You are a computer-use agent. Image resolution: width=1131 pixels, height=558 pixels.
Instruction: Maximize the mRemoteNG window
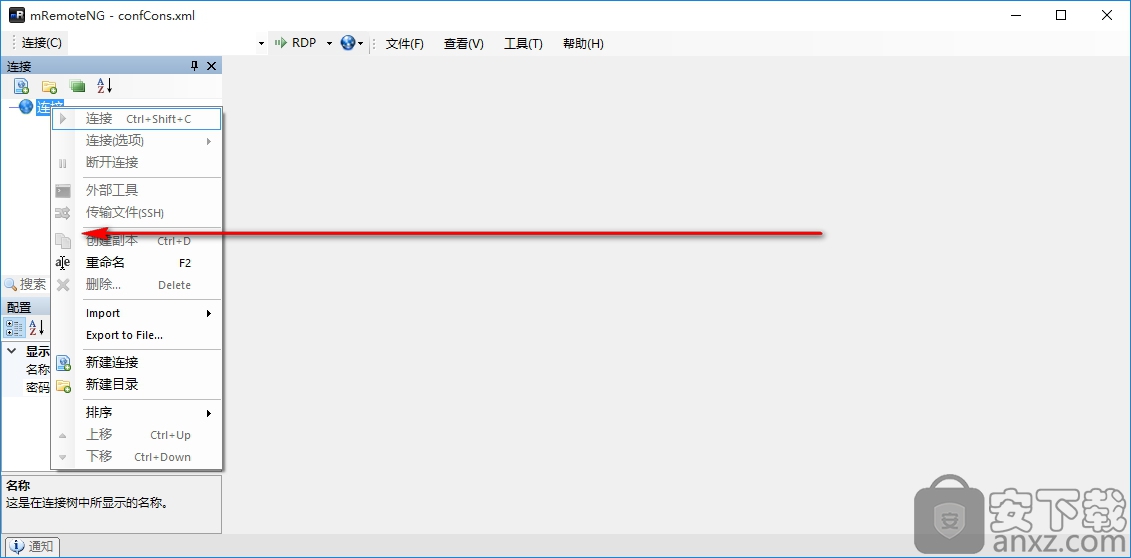tap(1061, 15)
